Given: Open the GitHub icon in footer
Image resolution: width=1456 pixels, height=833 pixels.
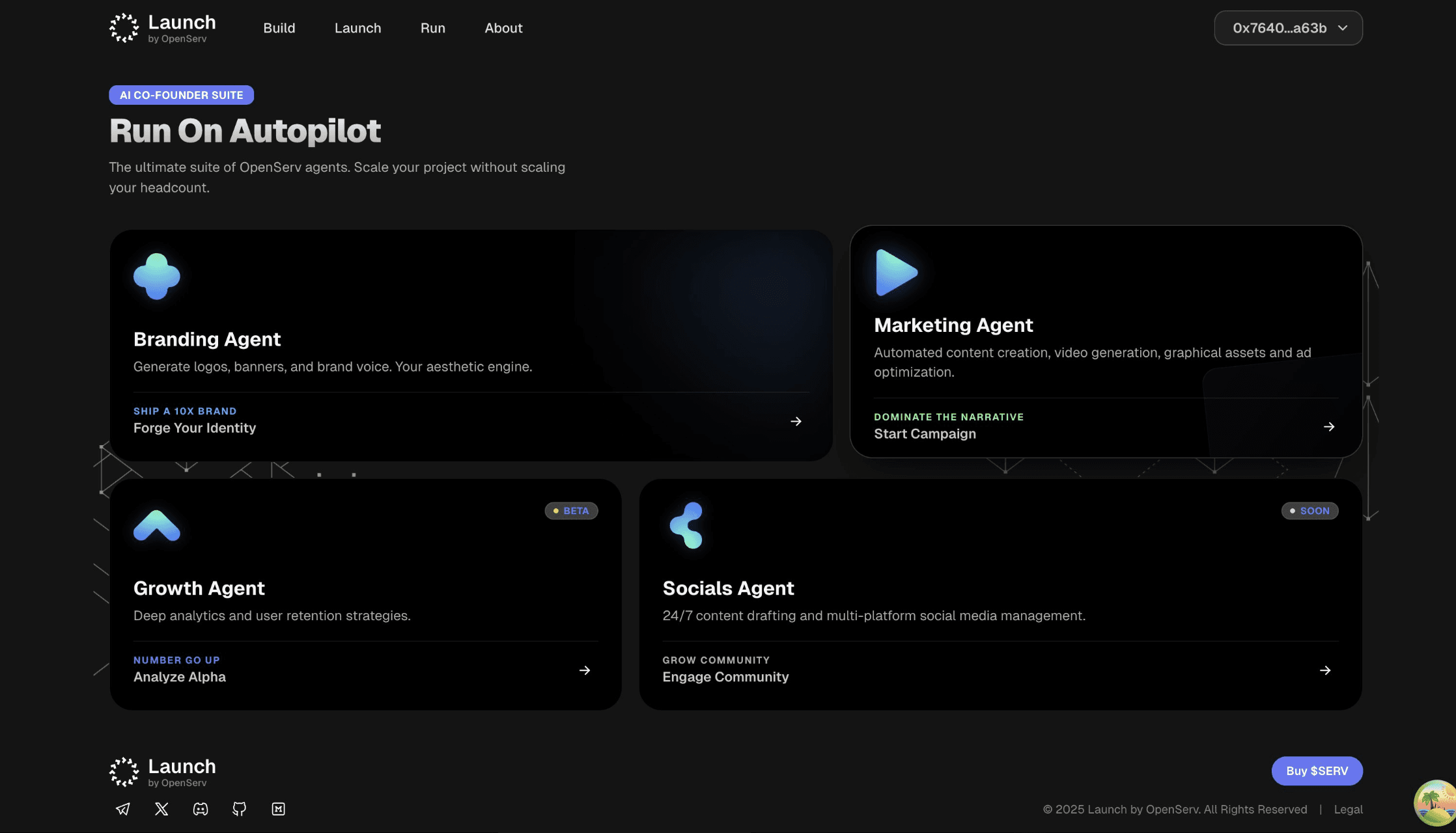Looking at the screenshot, I should (x=240, y=809).
